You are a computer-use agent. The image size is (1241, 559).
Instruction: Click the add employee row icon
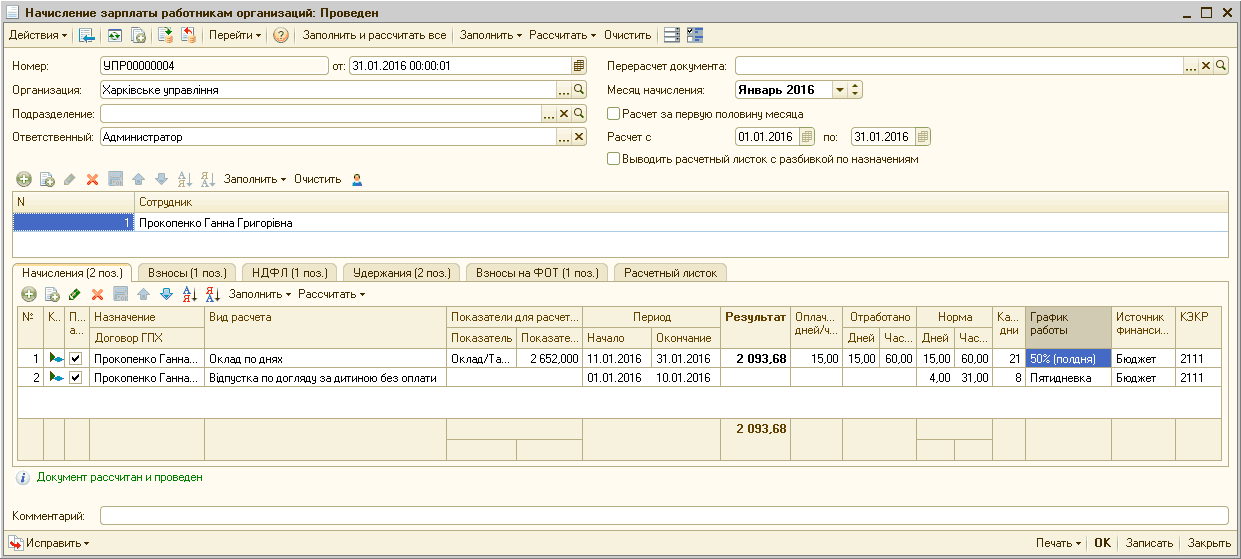[x=24, y=179]
